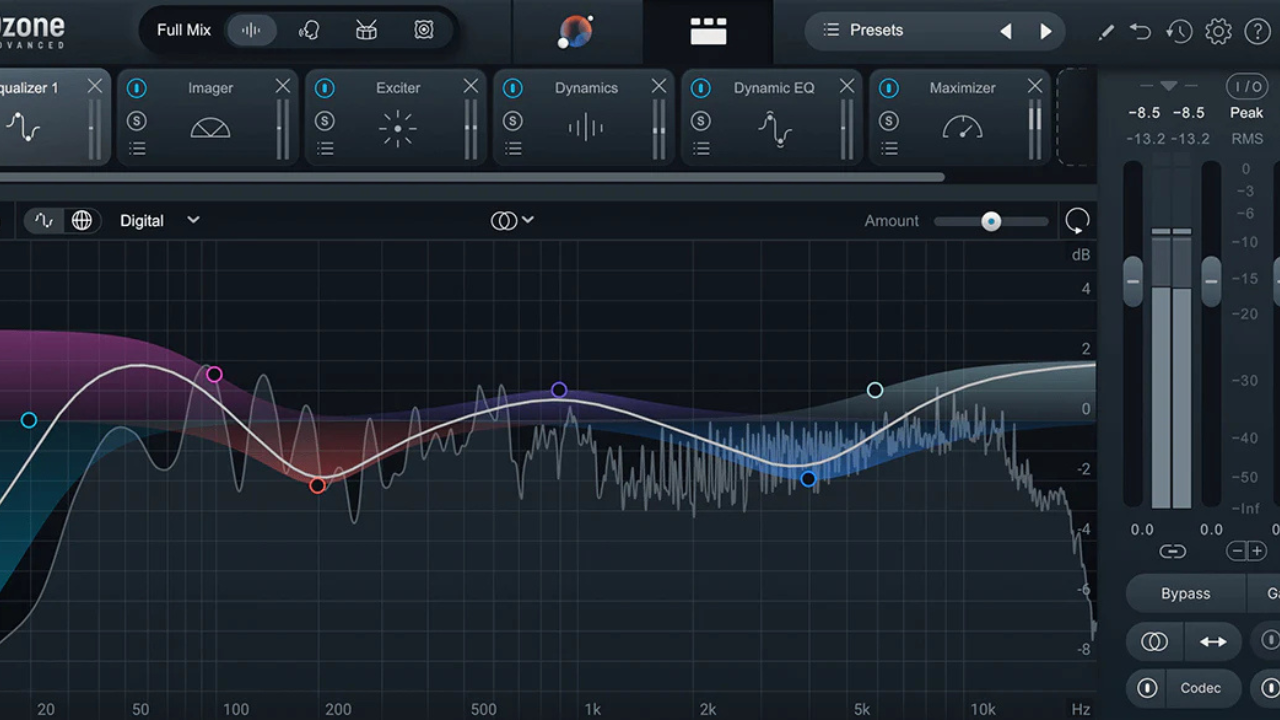Click the help question mark icon
The height and width of the screenshot is (720, 1280).
coord(1257,31)
